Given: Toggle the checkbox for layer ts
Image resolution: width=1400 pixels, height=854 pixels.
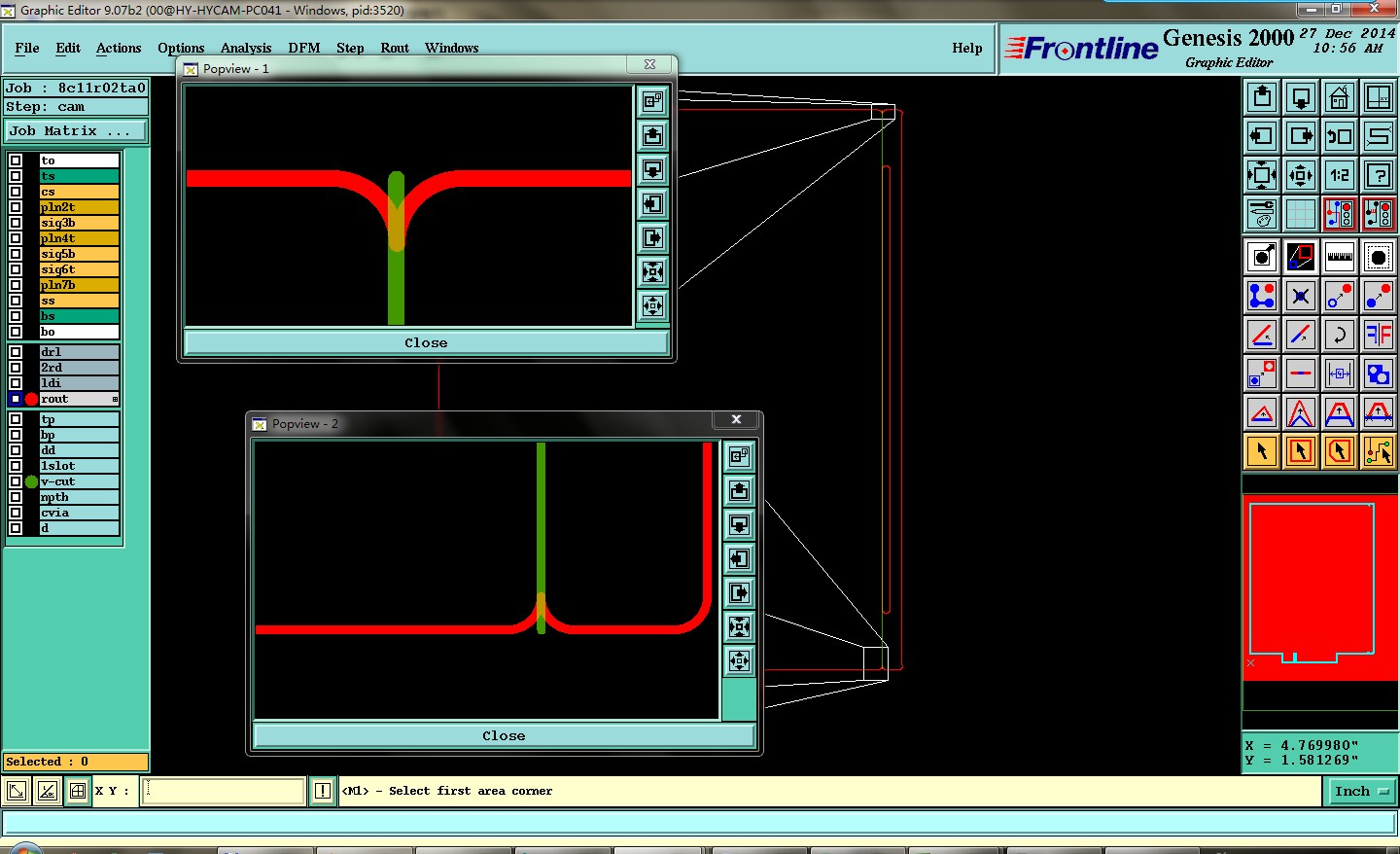Looking at the screenshot, I should click(x=16, y=176).
